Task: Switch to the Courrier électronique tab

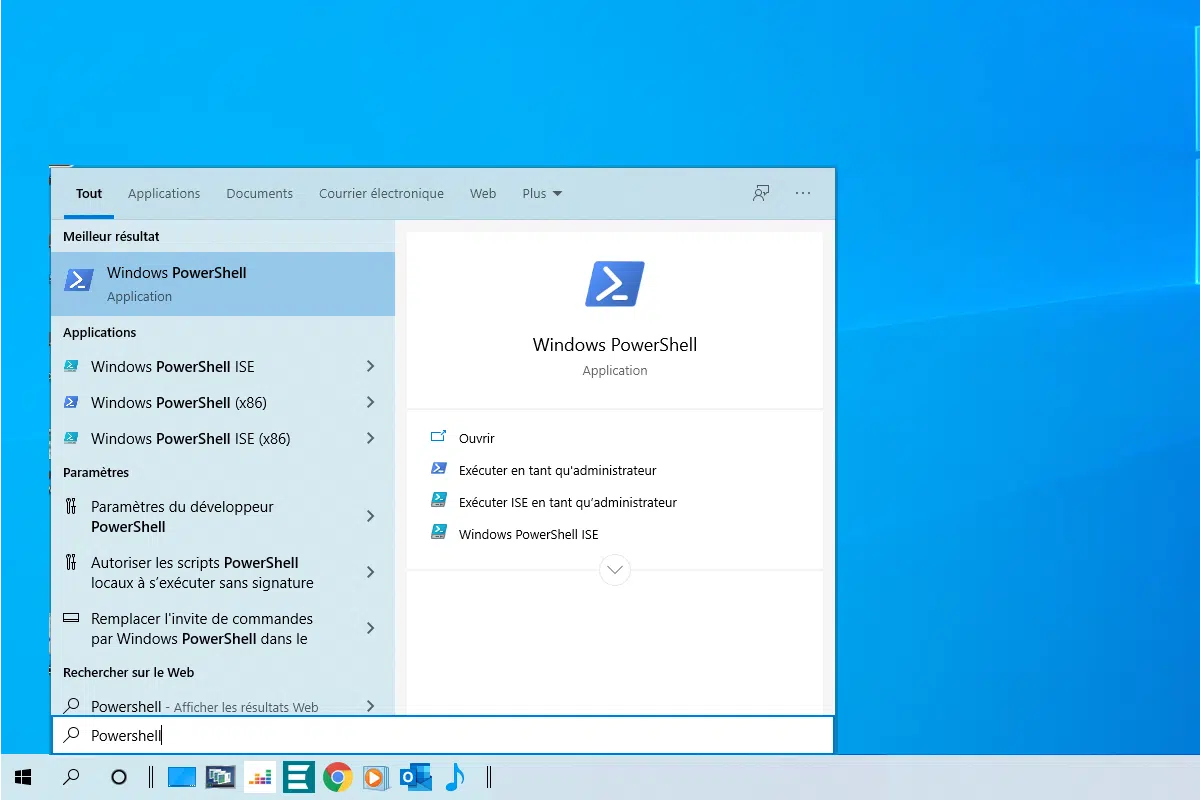Action: (381, 193)
